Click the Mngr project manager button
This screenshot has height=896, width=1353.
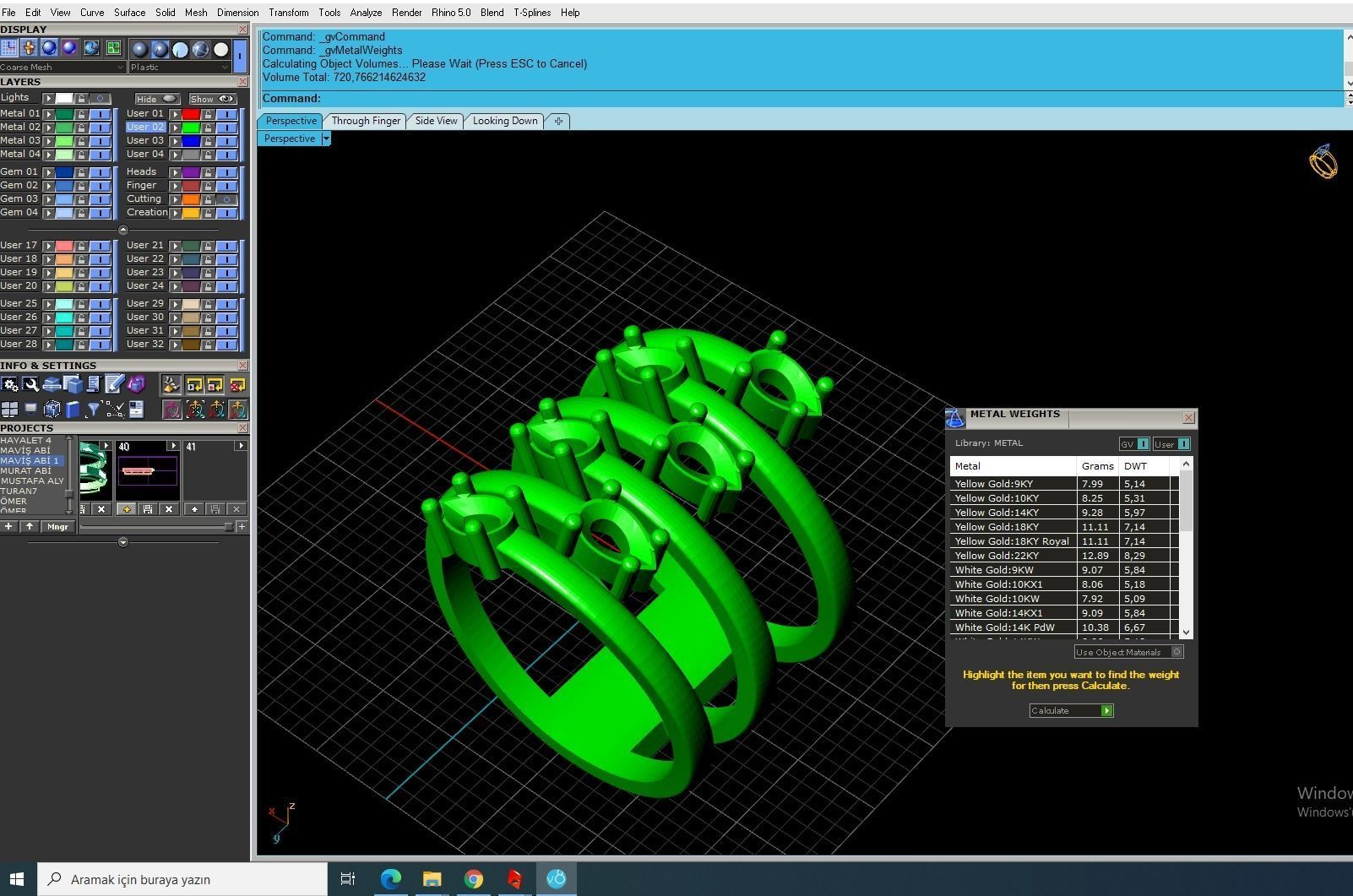pyautogui.click(x=57, y=527)
